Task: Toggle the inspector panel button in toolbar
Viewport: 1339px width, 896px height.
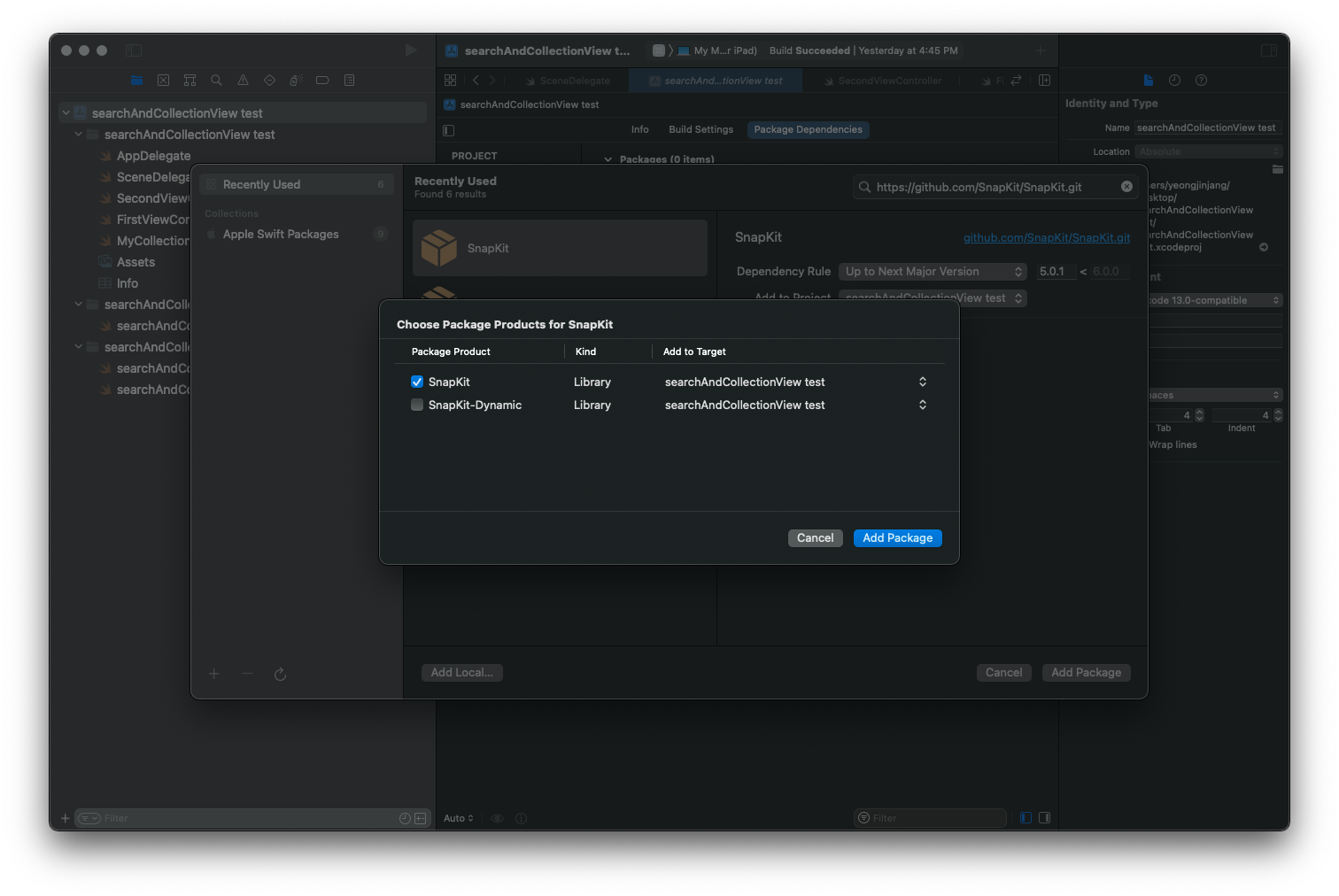Action: click(x=1269, y=50)
